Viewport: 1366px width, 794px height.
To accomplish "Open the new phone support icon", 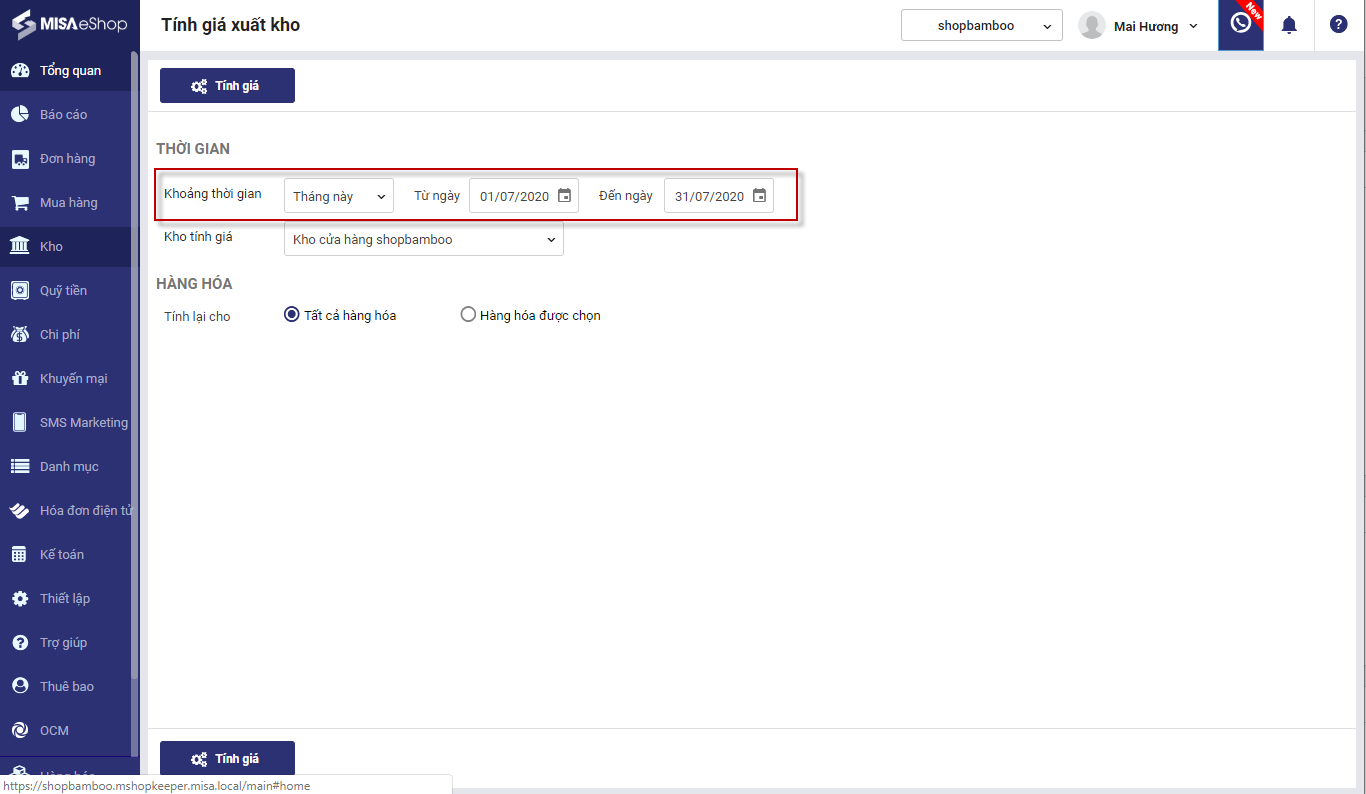I will 1241,25.
